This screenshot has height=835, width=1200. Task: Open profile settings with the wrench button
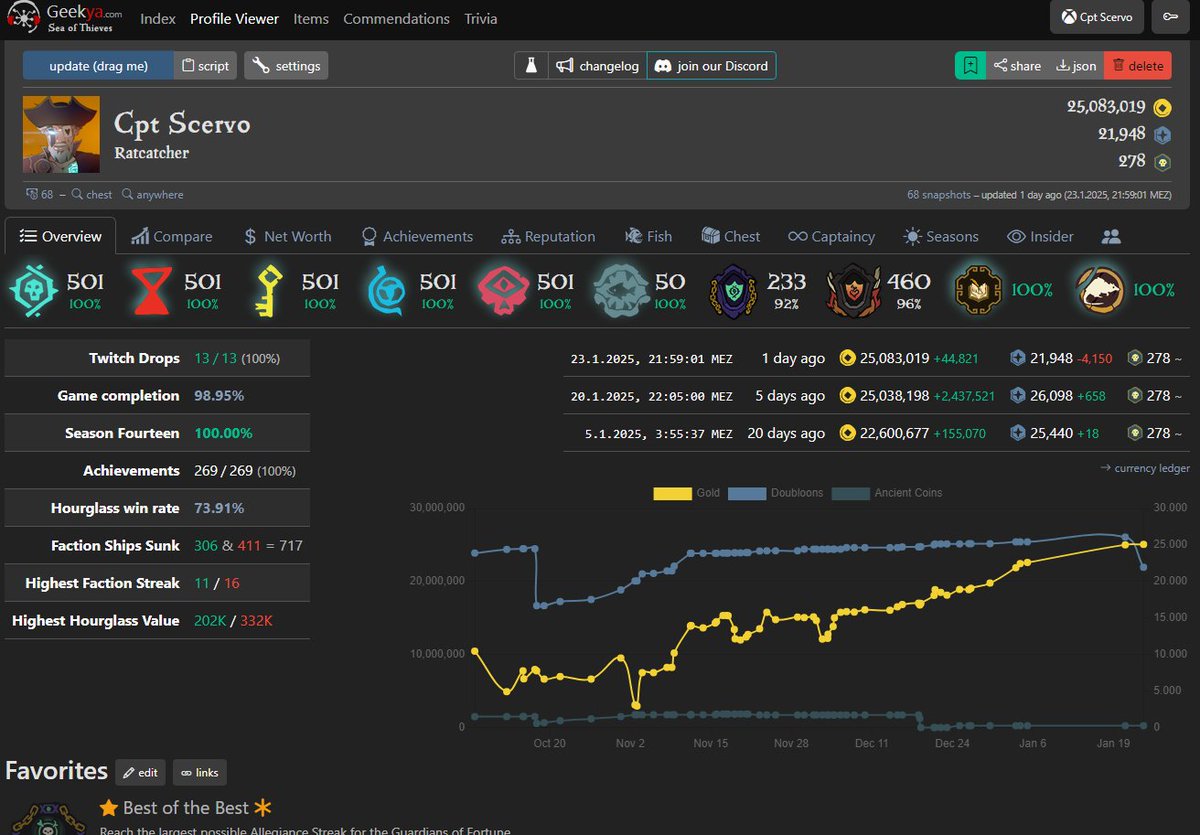pos(286,66)
